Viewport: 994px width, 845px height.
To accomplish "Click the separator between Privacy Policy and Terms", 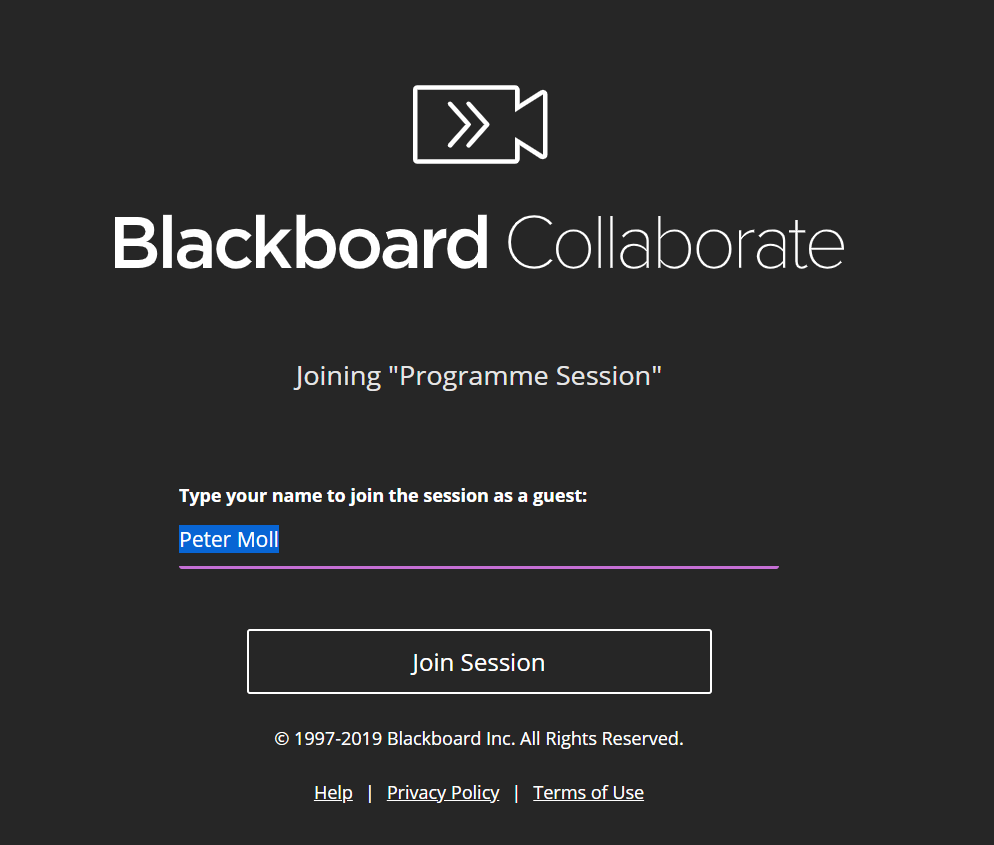I will [x=516, y=793].
